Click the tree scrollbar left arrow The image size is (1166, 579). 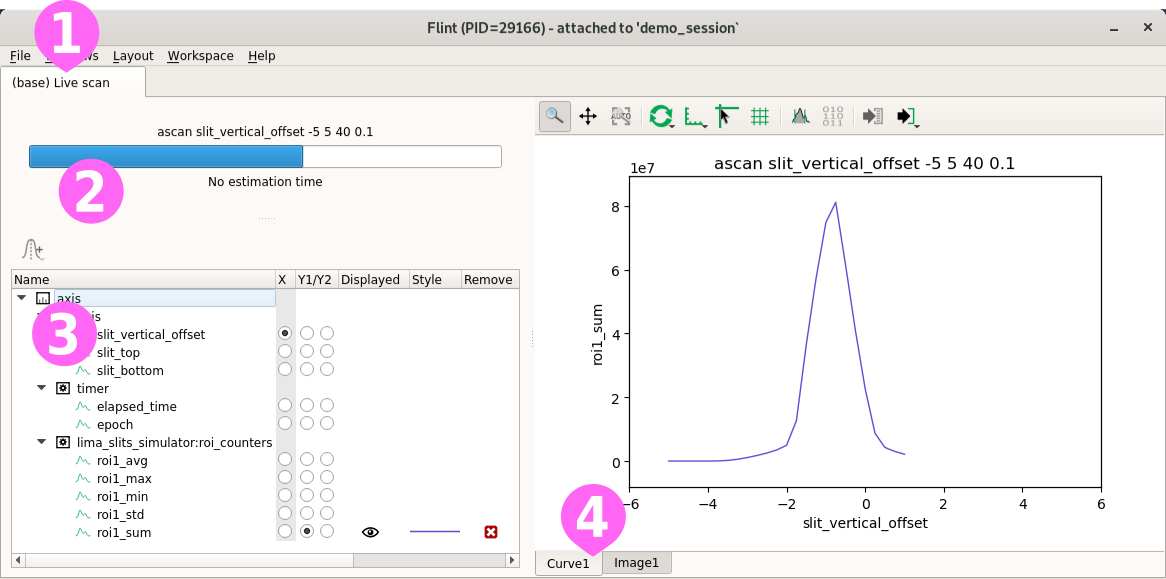(x=19, y=560)
